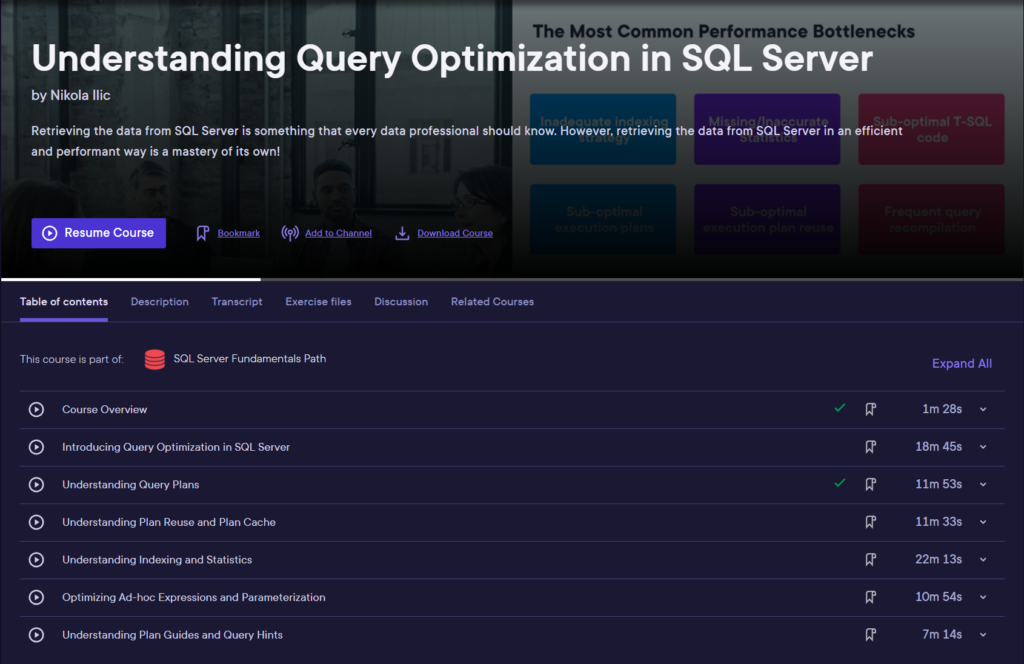Switch to the Exercise files tab
The width and height of the screenshot is (1024, 664).
(318, 302)
